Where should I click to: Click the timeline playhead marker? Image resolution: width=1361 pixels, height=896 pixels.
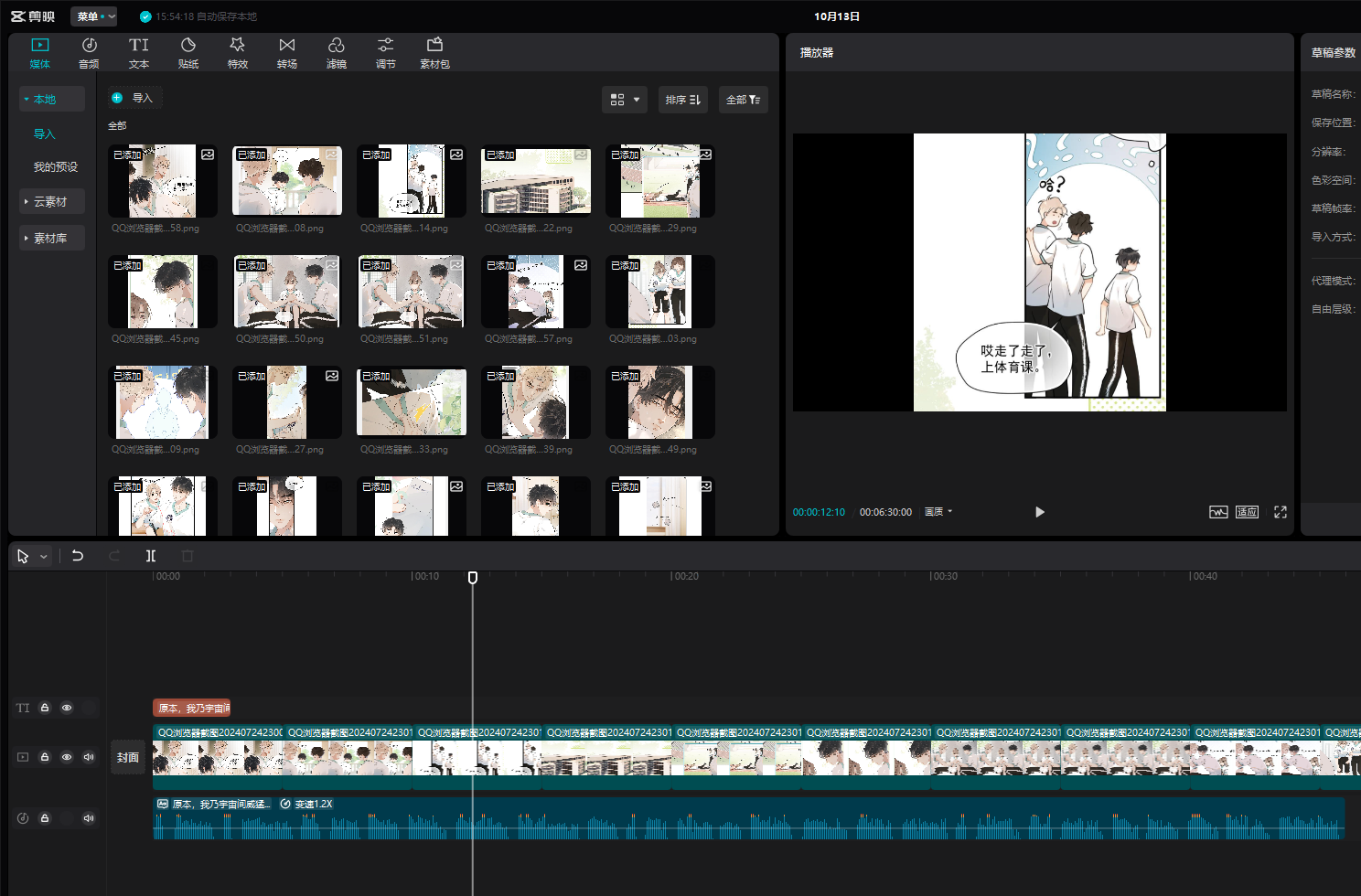[473, 578]
